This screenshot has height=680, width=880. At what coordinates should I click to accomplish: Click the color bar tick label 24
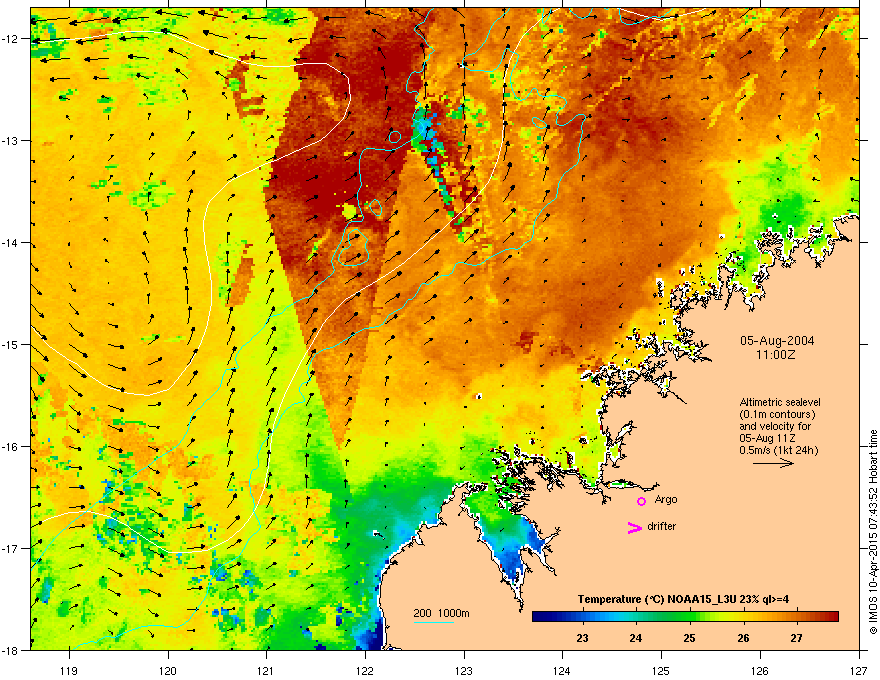[635, 638]
